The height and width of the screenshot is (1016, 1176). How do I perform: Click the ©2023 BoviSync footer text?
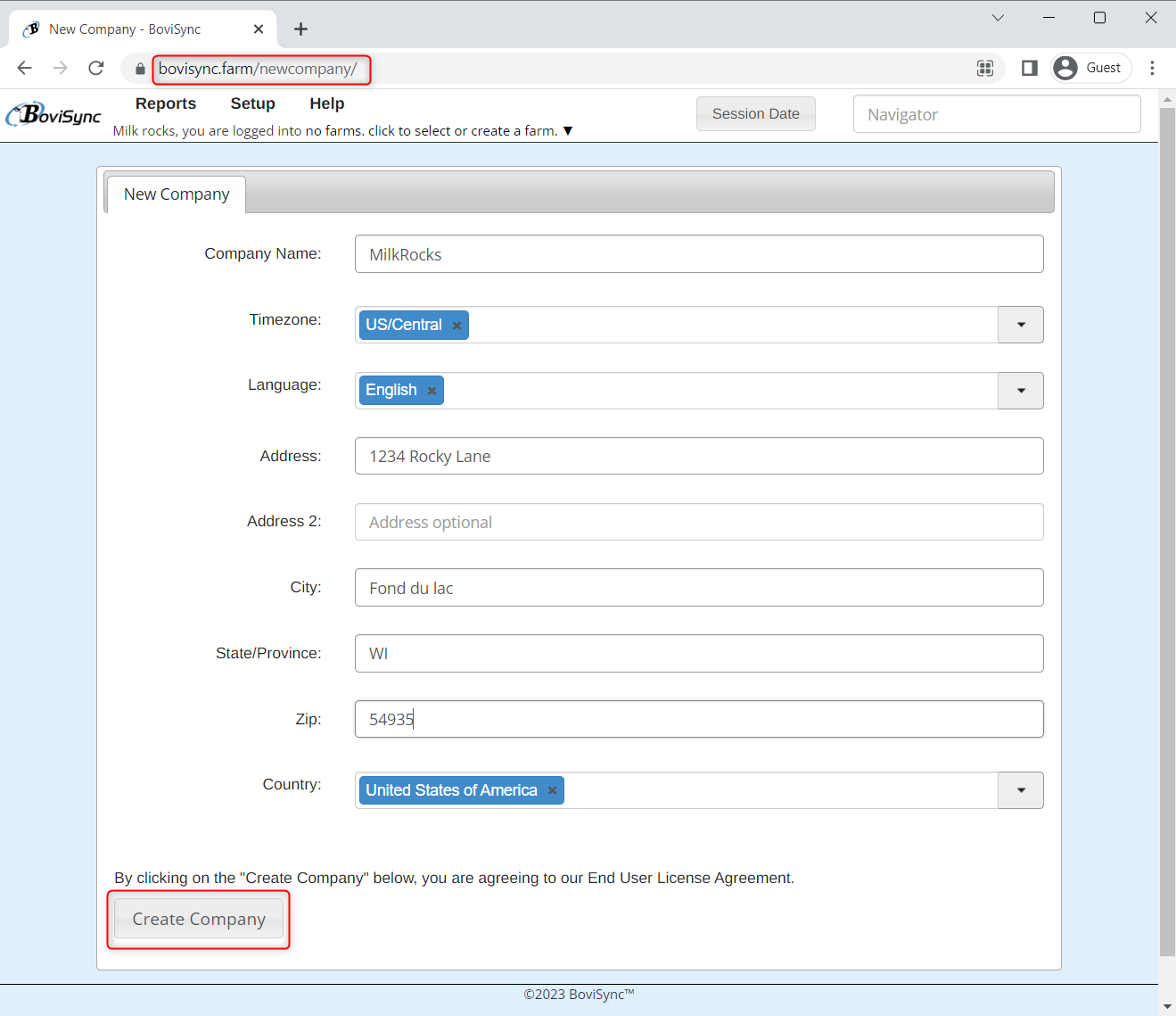(579, 995)
